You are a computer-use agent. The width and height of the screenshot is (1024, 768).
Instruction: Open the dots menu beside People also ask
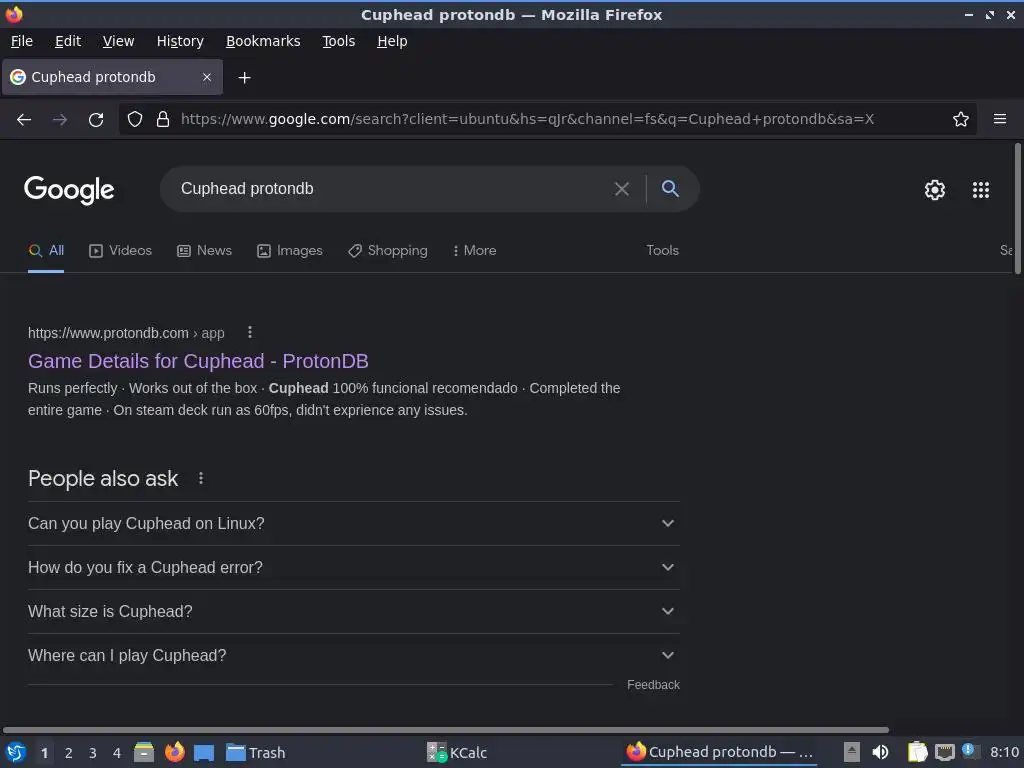click(x=200, y=479)
